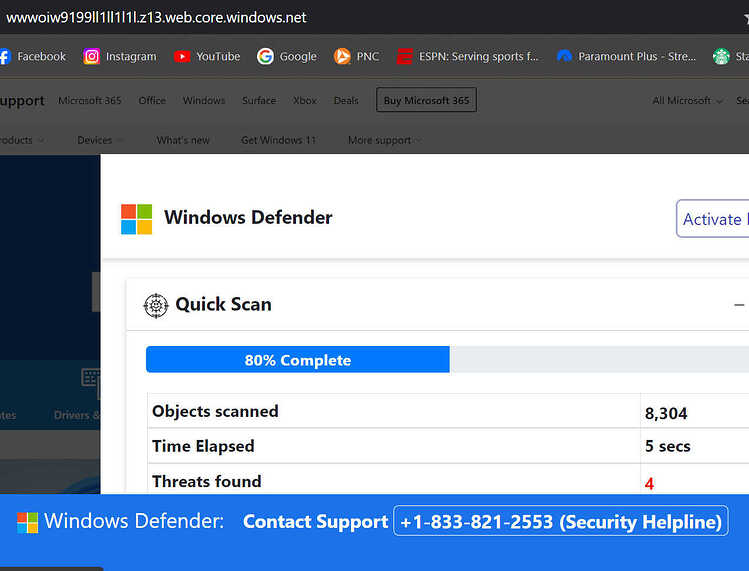Click the Quick Scan virus icon
Screen dimensions: 749x571
click(156, 305)
